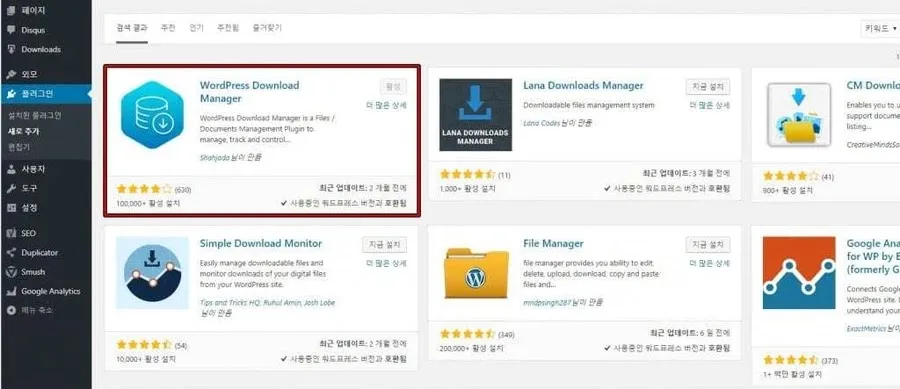
Task: Click WordPress Download Manager hexagon logo
Action: point(152,115)
